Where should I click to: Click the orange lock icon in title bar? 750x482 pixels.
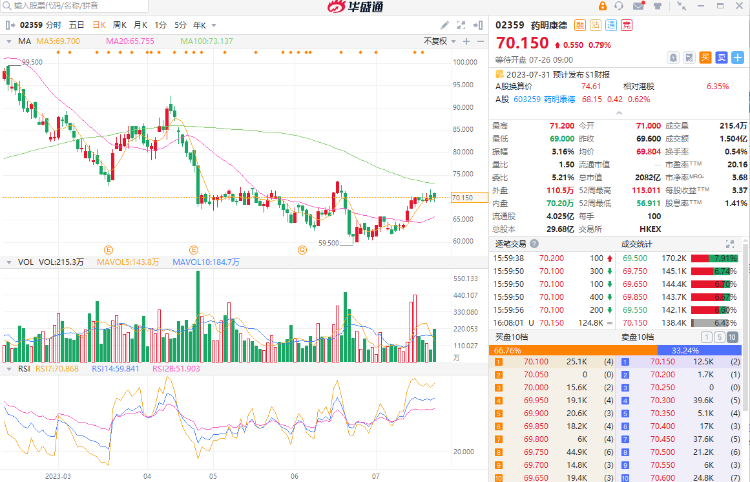603,6
